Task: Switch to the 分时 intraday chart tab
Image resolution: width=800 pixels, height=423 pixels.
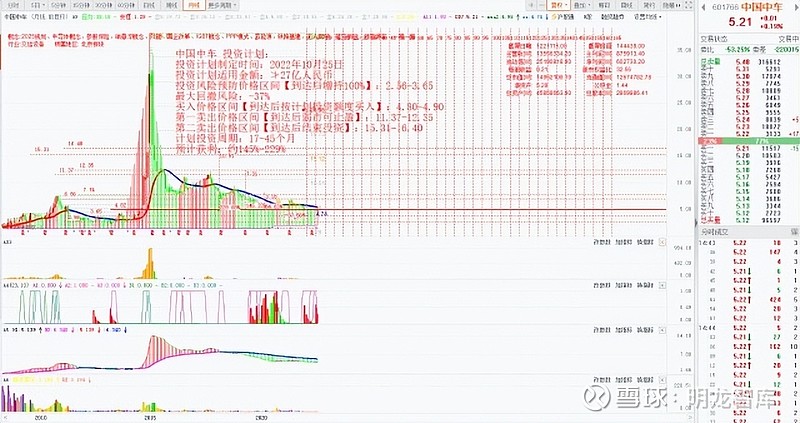Action: pyautogui.click(x=14, y=5)
